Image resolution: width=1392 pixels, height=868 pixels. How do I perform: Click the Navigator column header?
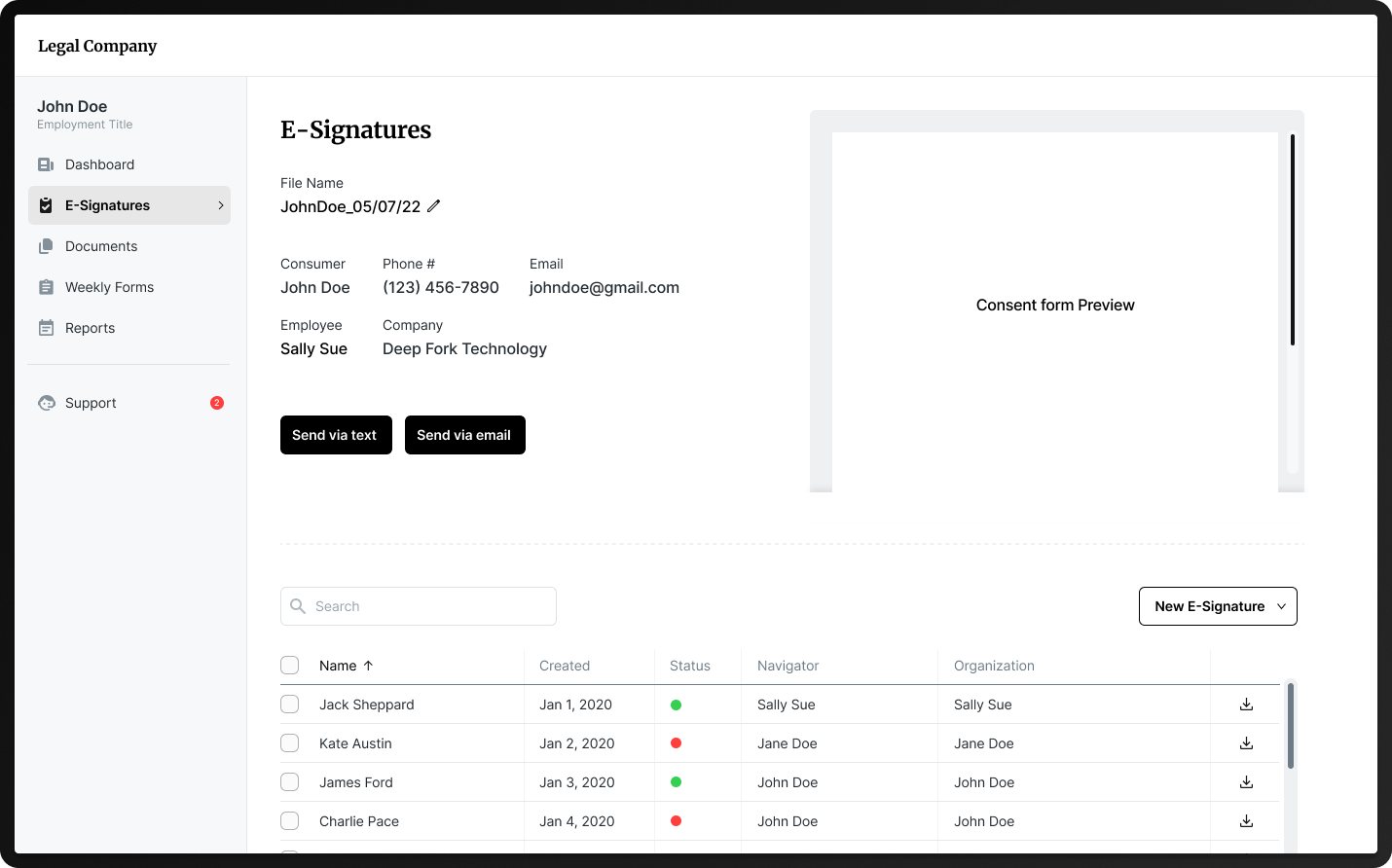pos(788,666)
